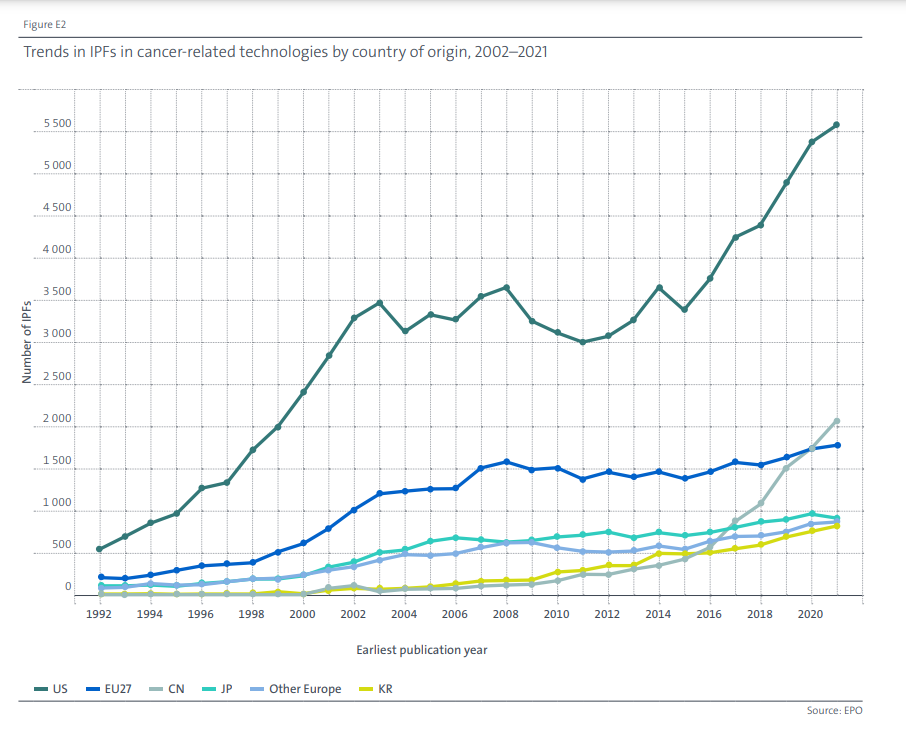Click the 2 000 y-axis label
This screenshot has height=732, width=906.
[x=57, y=418]
